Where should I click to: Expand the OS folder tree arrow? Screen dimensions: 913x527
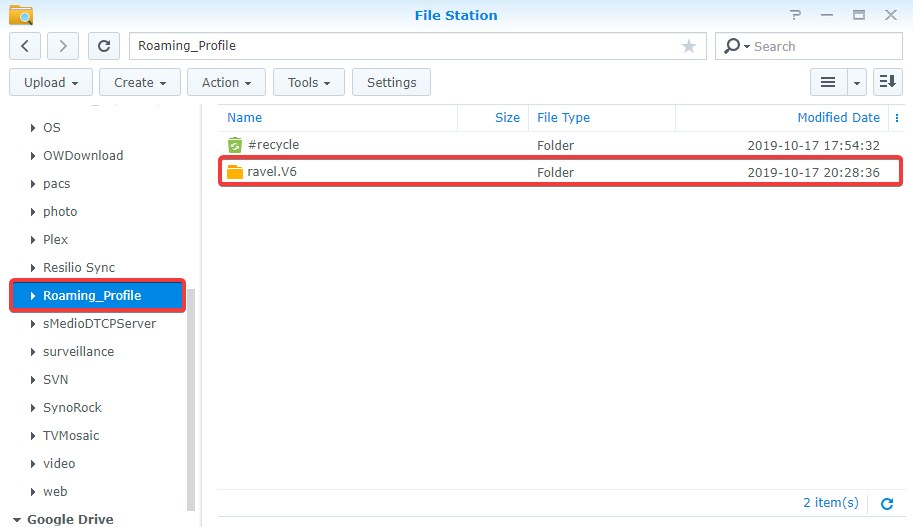click(x=33, y=128)
